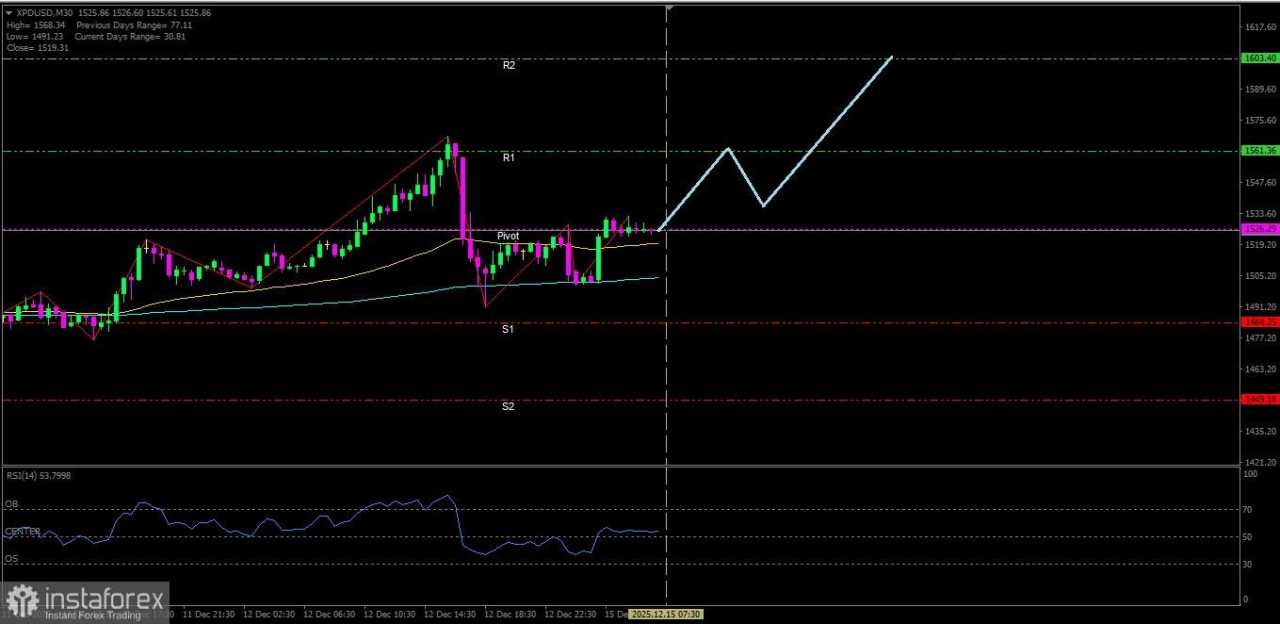Click the OS oversold level label
Screen dimensions: 1280x624
(11, 559)
